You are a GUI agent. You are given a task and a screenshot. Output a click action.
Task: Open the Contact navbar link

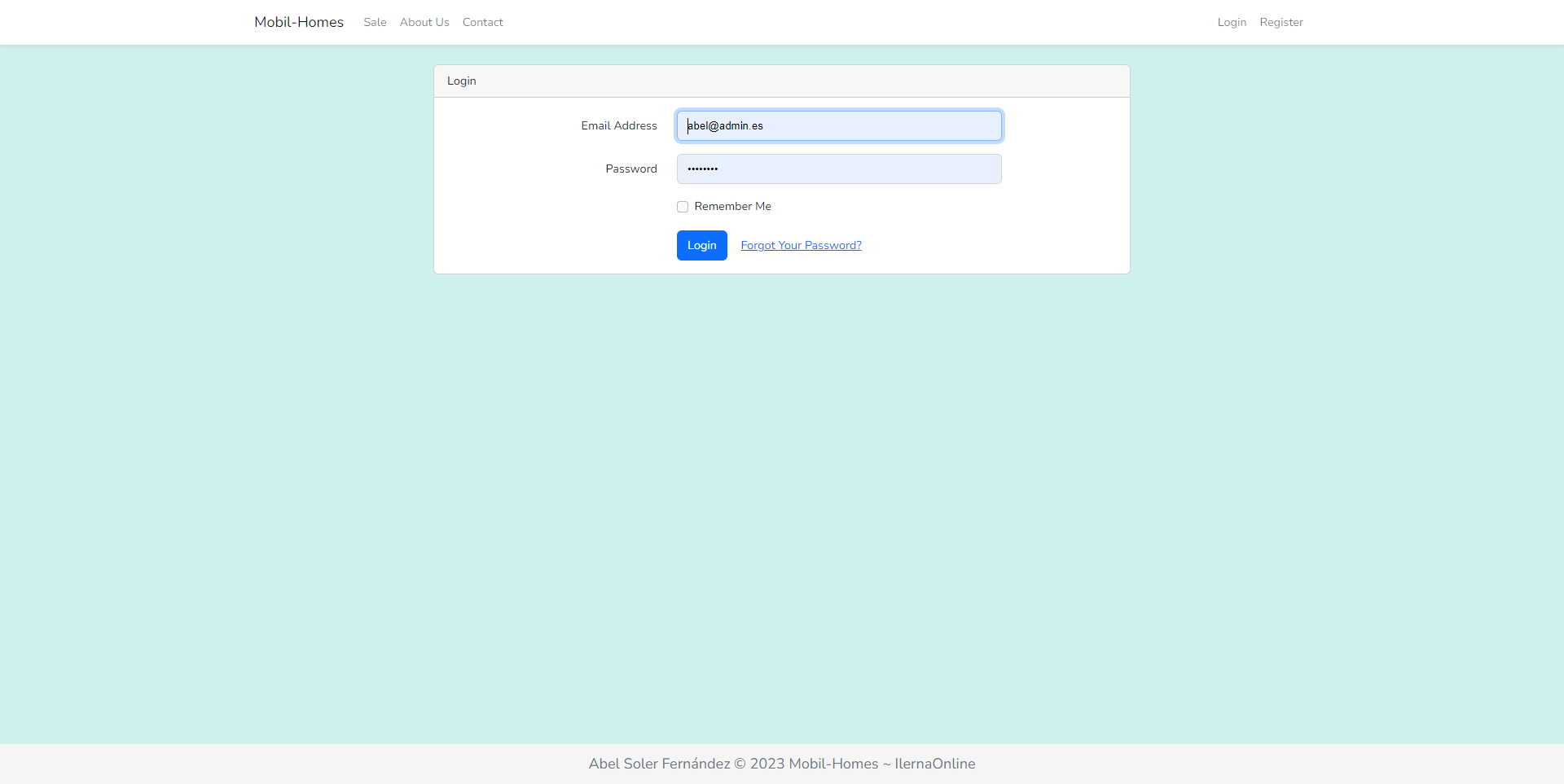coord(482,22)
